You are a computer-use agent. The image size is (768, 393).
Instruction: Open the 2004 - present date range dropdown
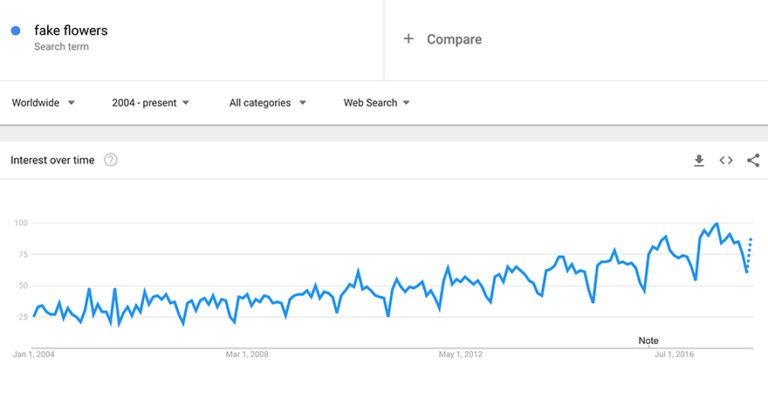(x=150, y=103)
